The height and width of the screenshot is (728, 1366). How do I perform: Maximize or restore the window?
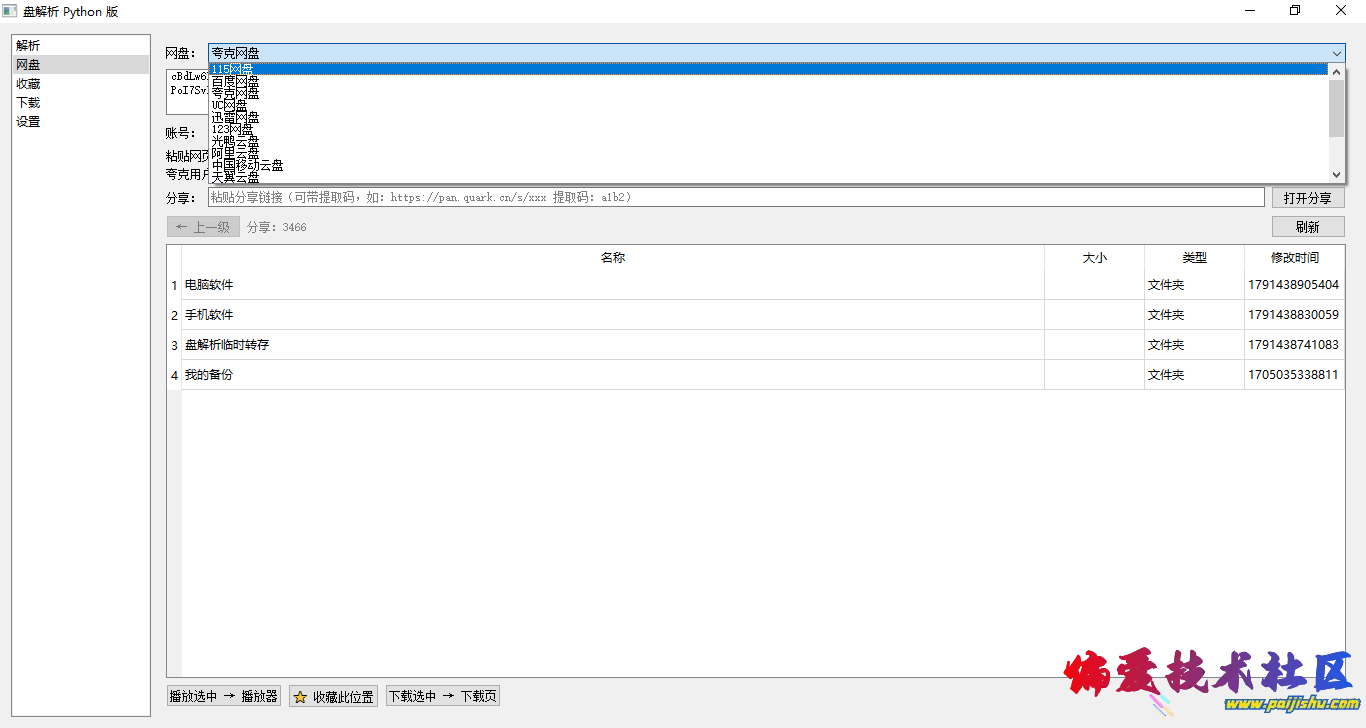click(1295, 11)
